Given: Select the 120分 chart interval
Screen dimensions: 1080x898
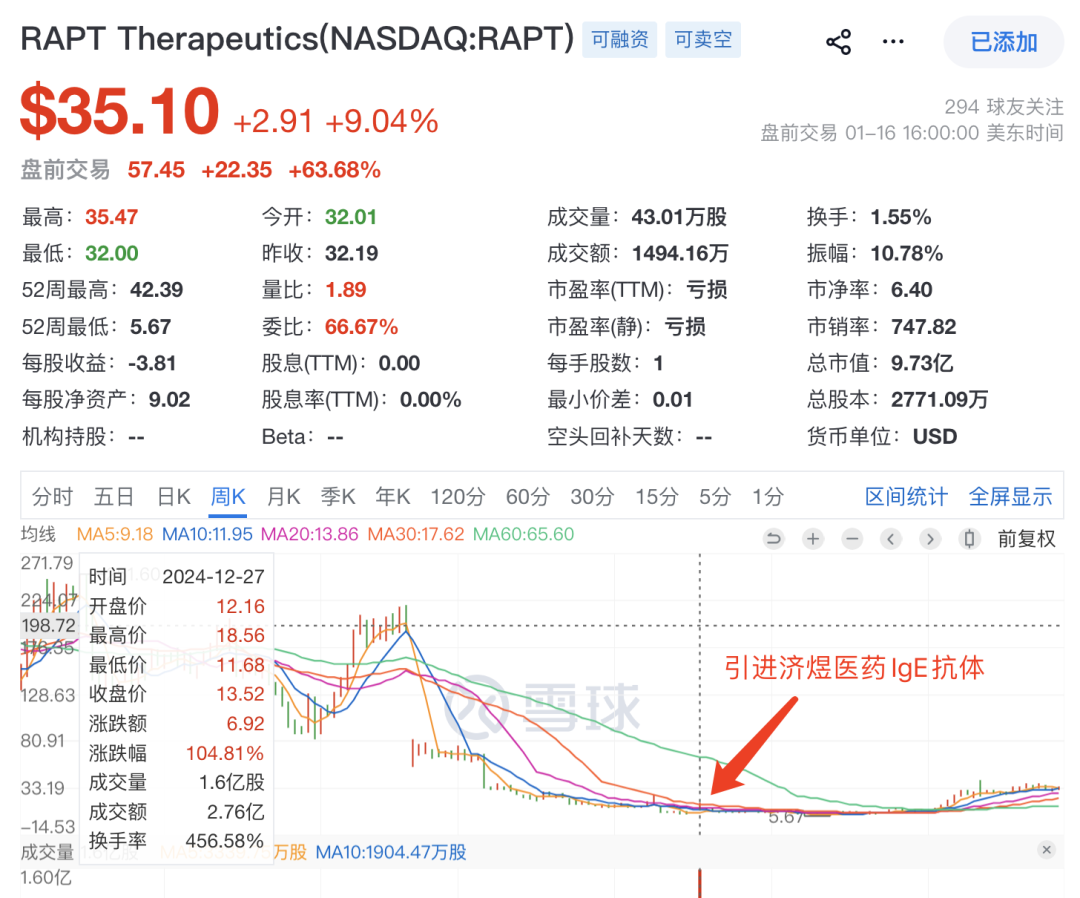Looking at the screenshot, I should 458,497.
